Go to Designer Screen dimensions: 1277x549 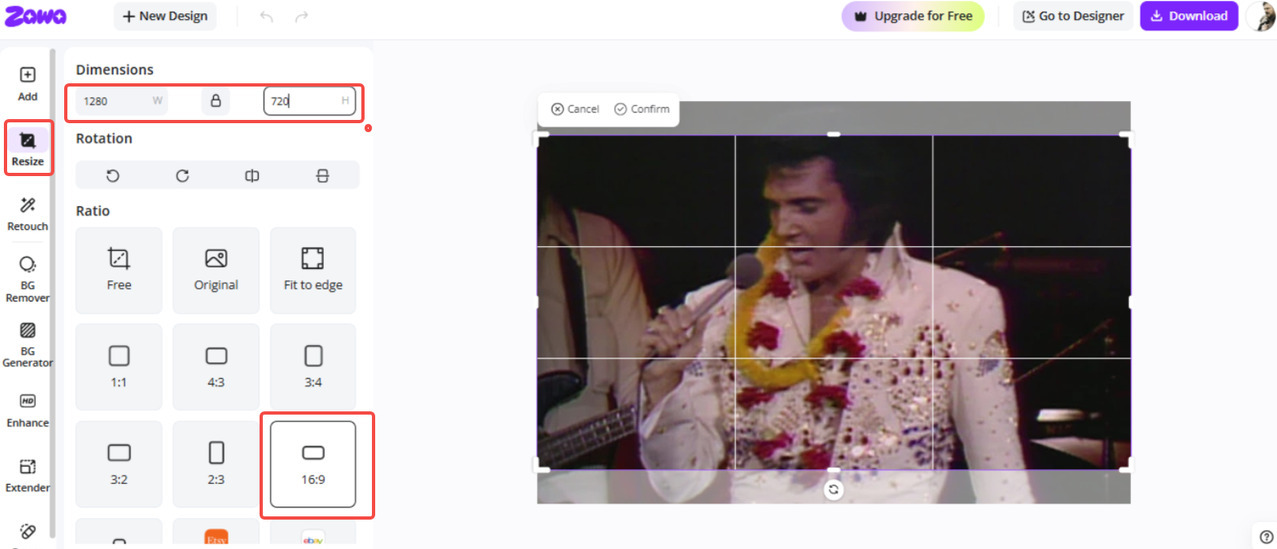[x=1073, y=16]
